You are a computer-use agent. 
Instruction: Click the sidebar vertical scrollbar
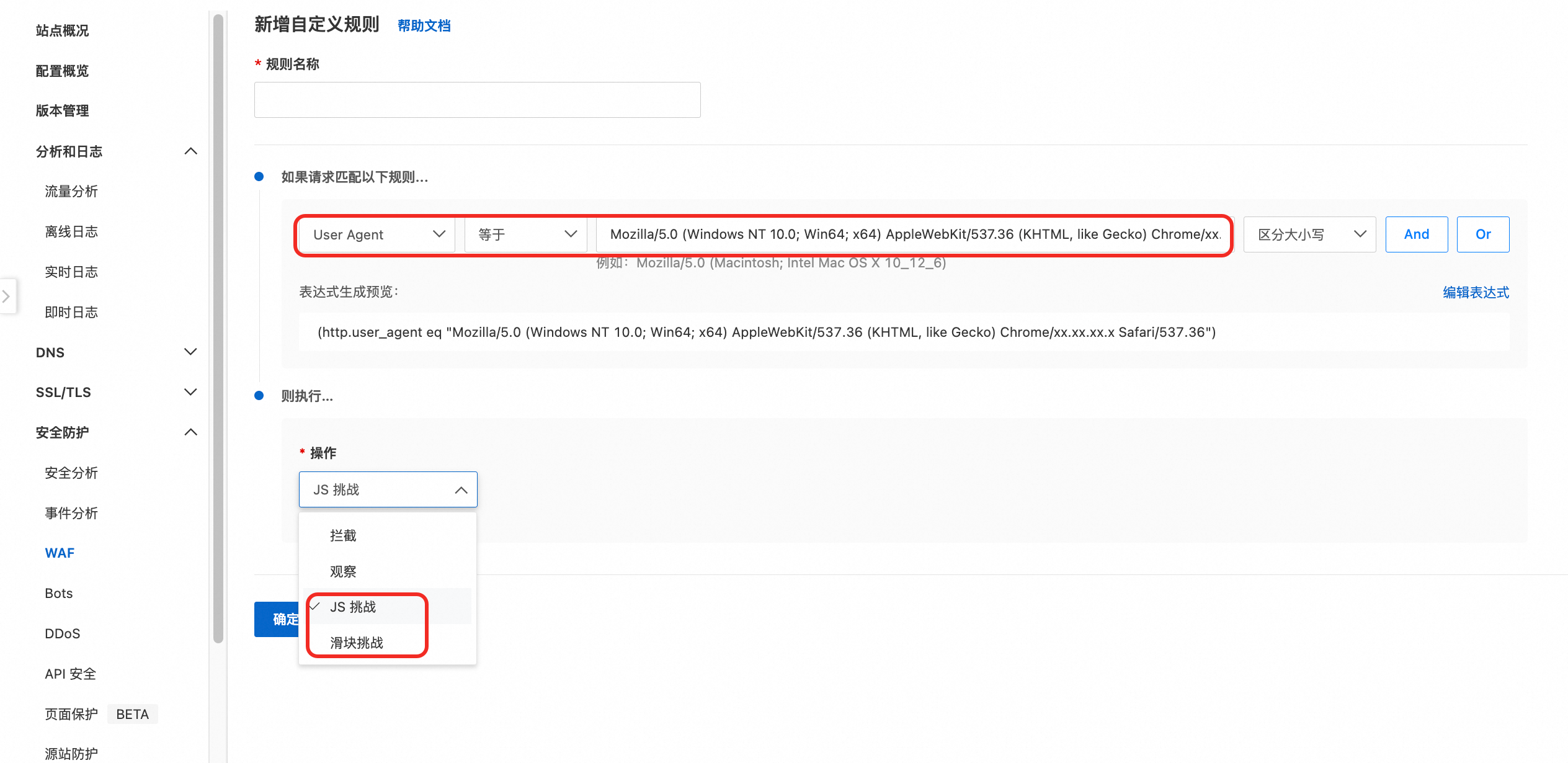[x=218, y=329]
